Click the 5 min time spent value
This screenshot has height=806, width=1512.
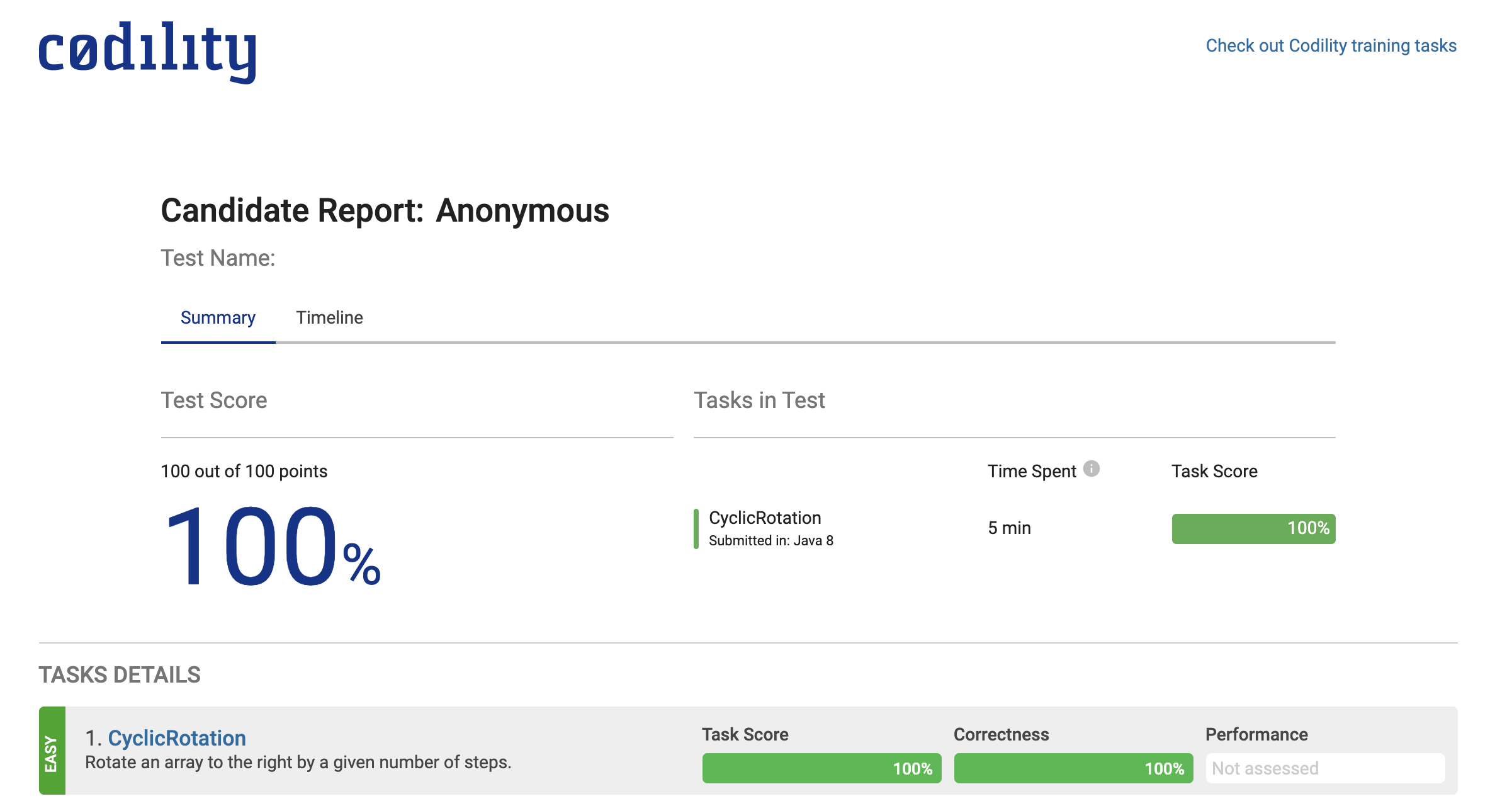[x=1009, y=528]
